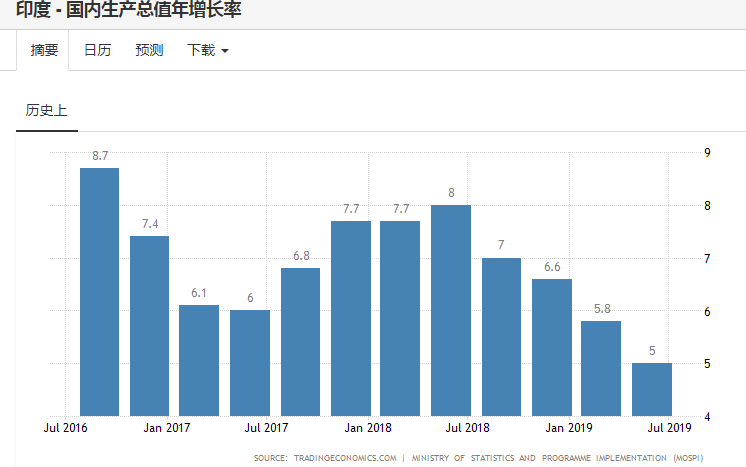Image resolution: width=746 pixels, height=467 pixels.
Task: Open the 摘要 summary tab
Action: point(44,50)
